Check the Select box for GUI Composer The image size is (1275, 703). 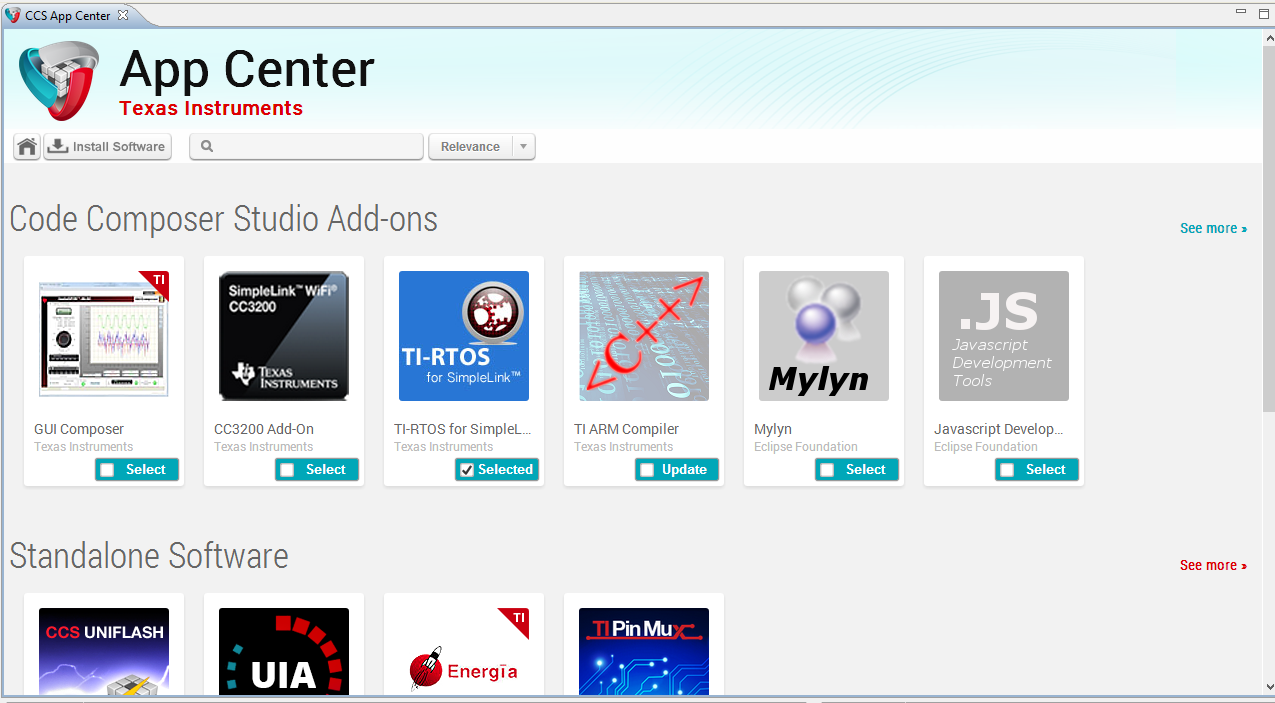tap(106, 469)
